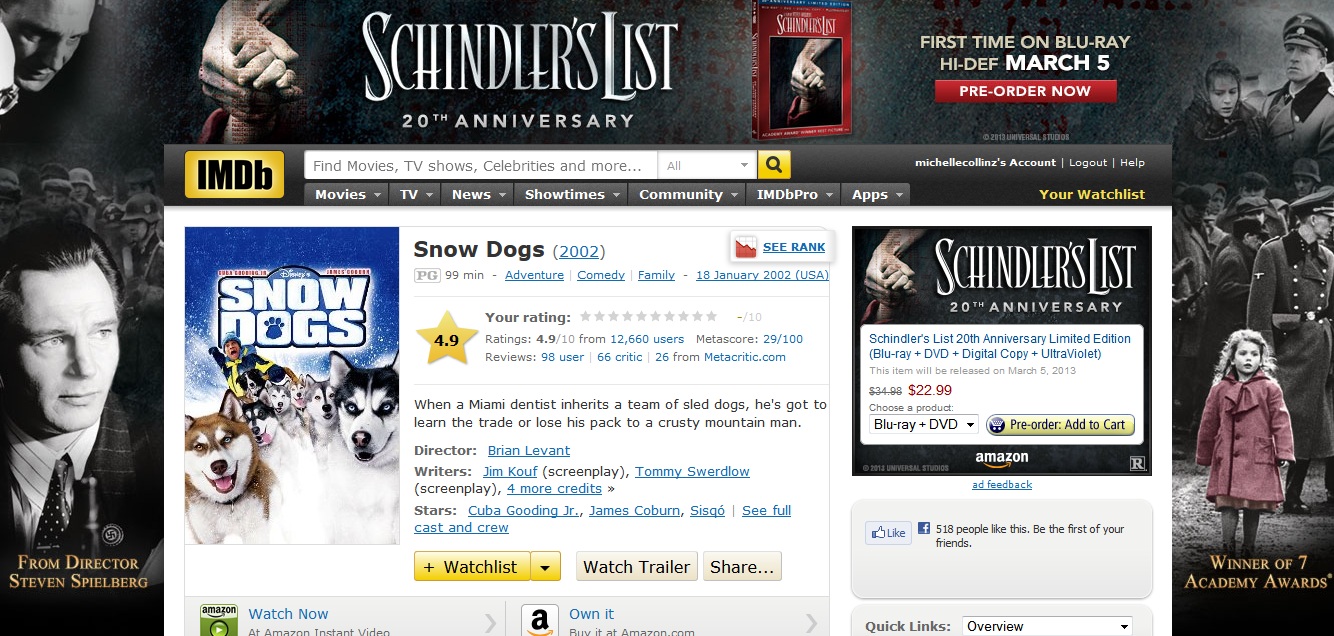1334x636 pixels.
Task: Click the Amazon Watch Now icon
Action: pyautogui.click(x=218, y=621)
